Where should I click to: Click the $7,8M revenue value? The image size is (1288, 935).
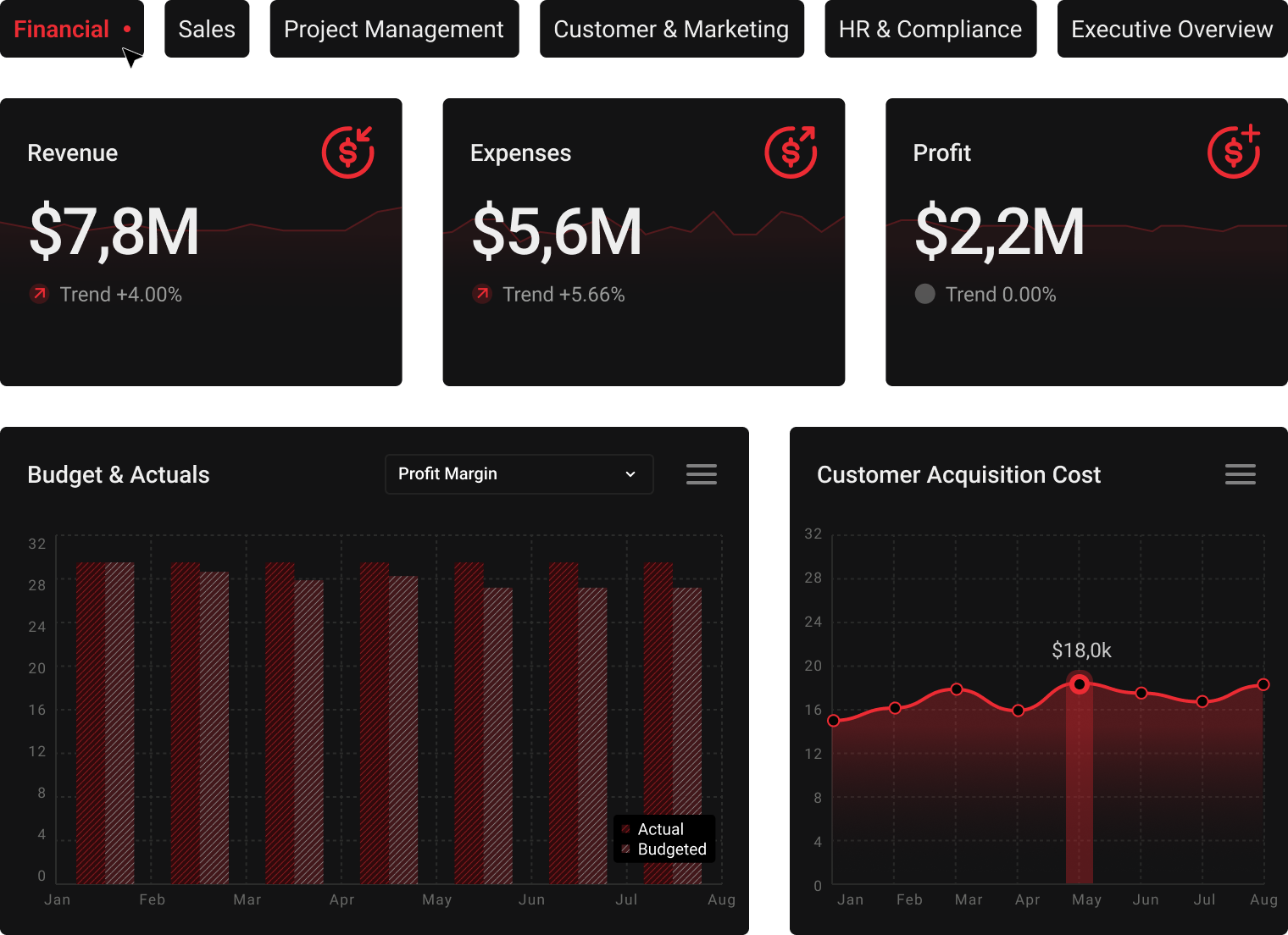point(114,232)
